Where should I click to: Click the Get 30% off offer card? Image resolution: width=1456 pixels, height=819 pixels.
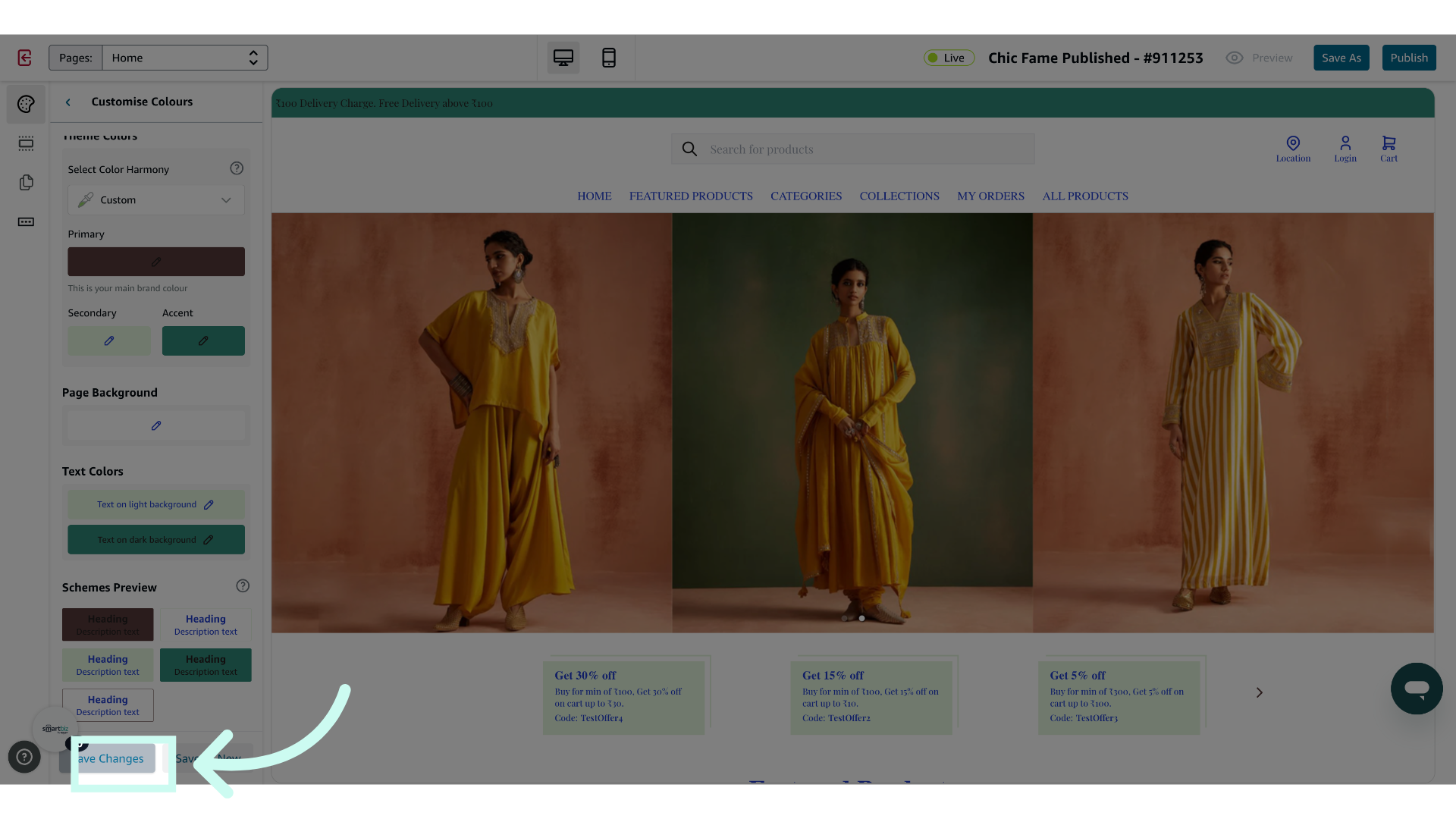click(x=623, y=698)
